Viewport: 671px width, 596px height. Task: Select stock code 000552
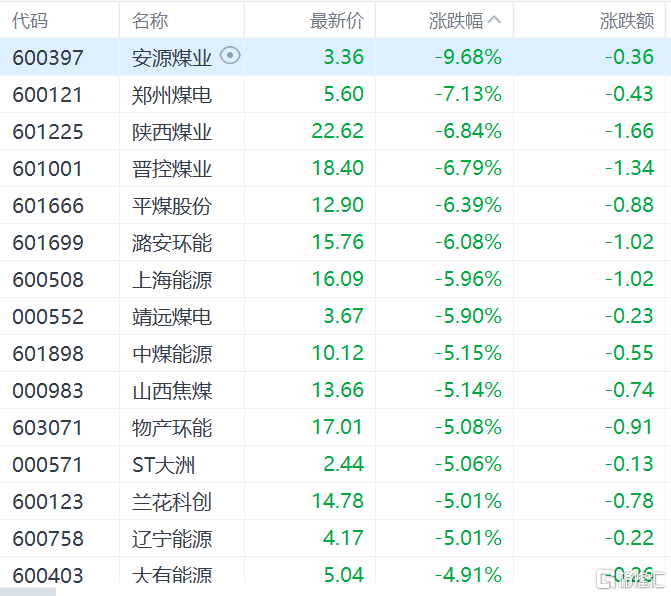48,317
